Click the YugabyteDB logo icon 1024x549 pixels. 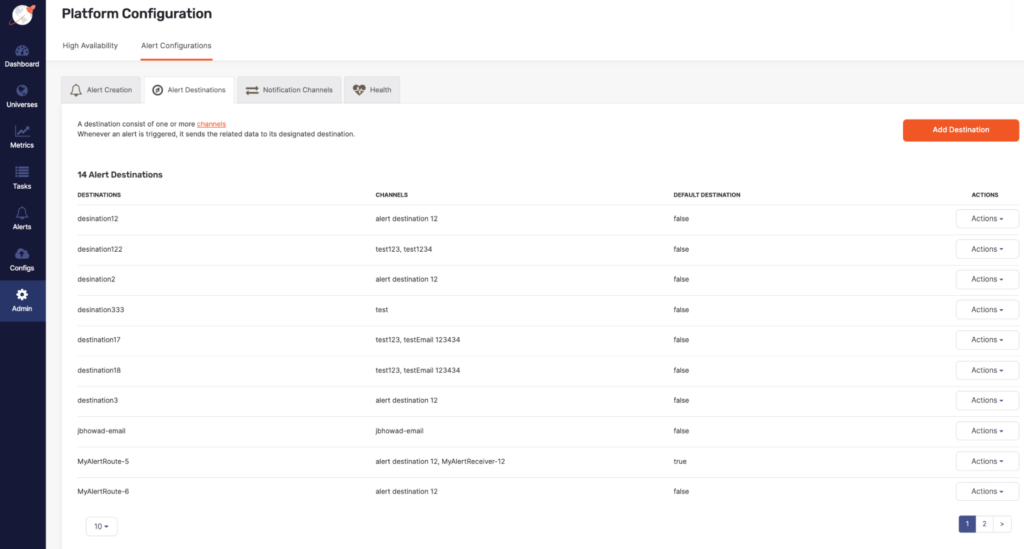coord(22,14)
